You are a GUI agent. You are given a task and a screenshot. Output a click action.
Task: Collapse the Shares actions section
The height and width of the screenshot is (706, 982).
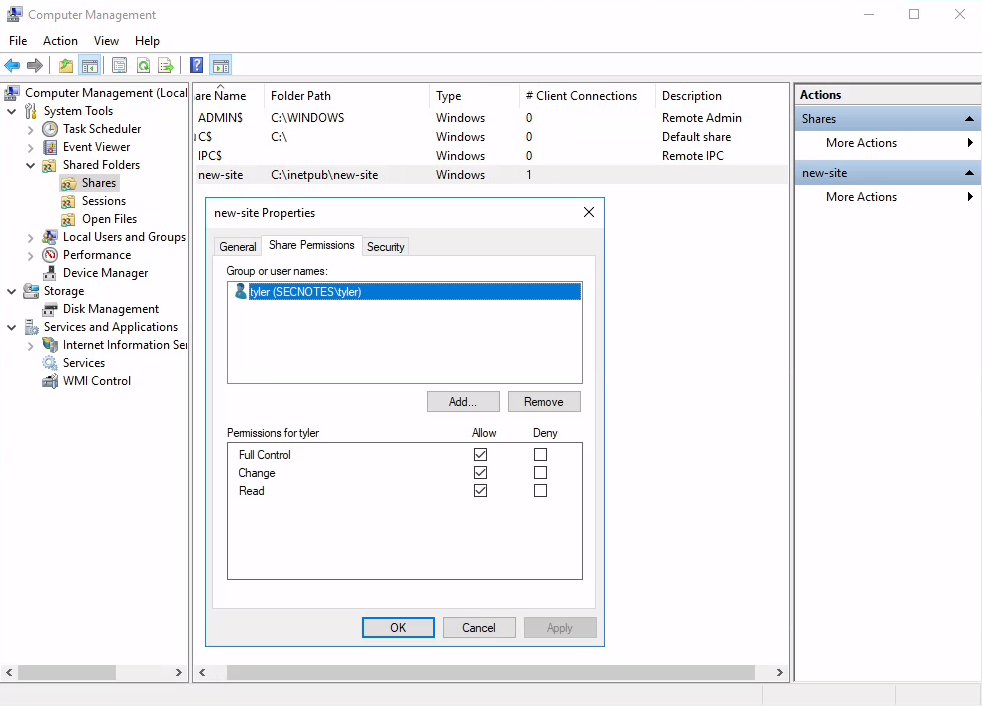[969, 119]
